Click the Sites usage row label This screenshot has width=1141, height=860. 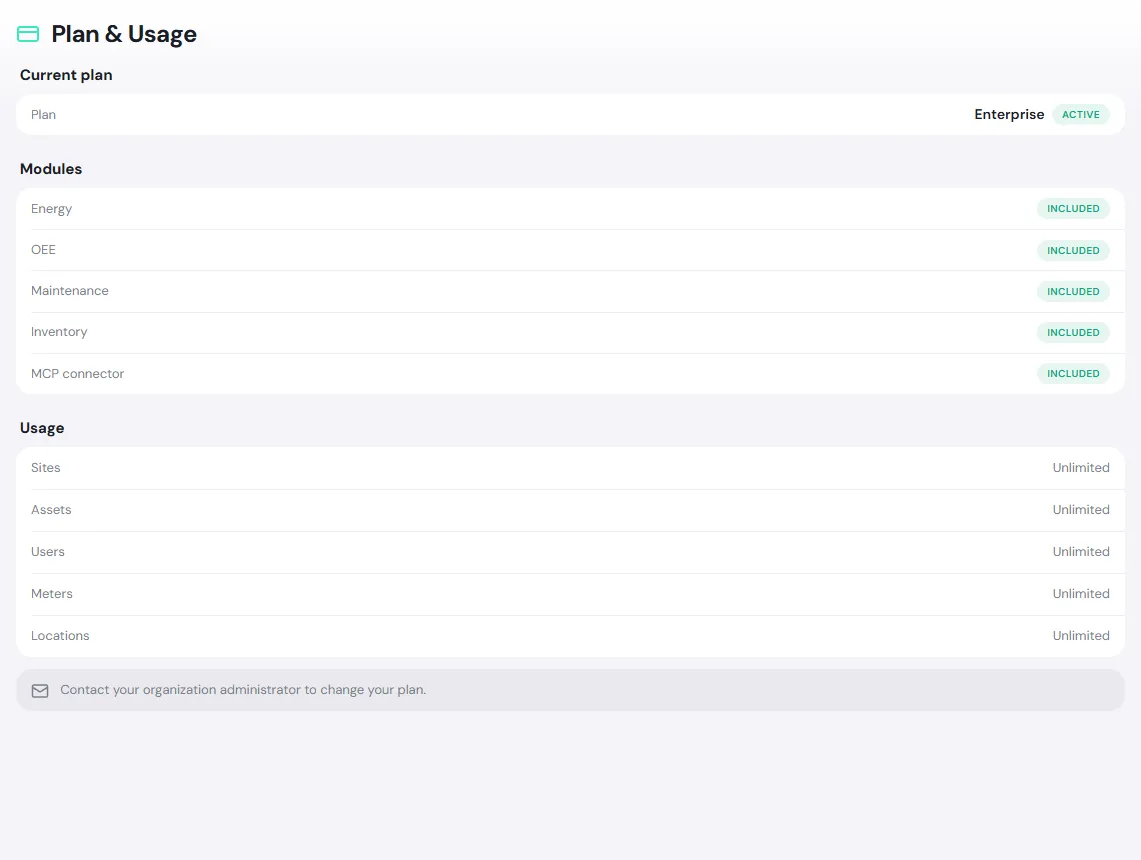click(46, 468)
